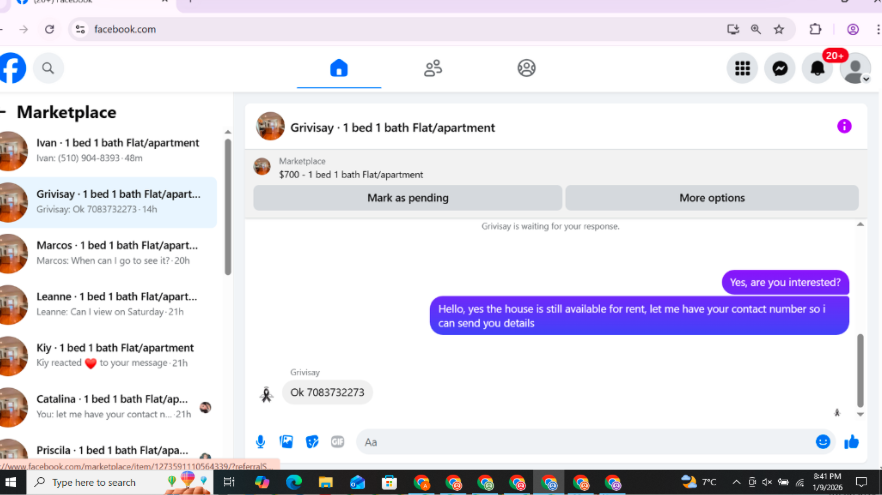The width and height of the screenshot is (882, 495).
Task: Open Leanne's conversation
Action: (x=108, y=304)
